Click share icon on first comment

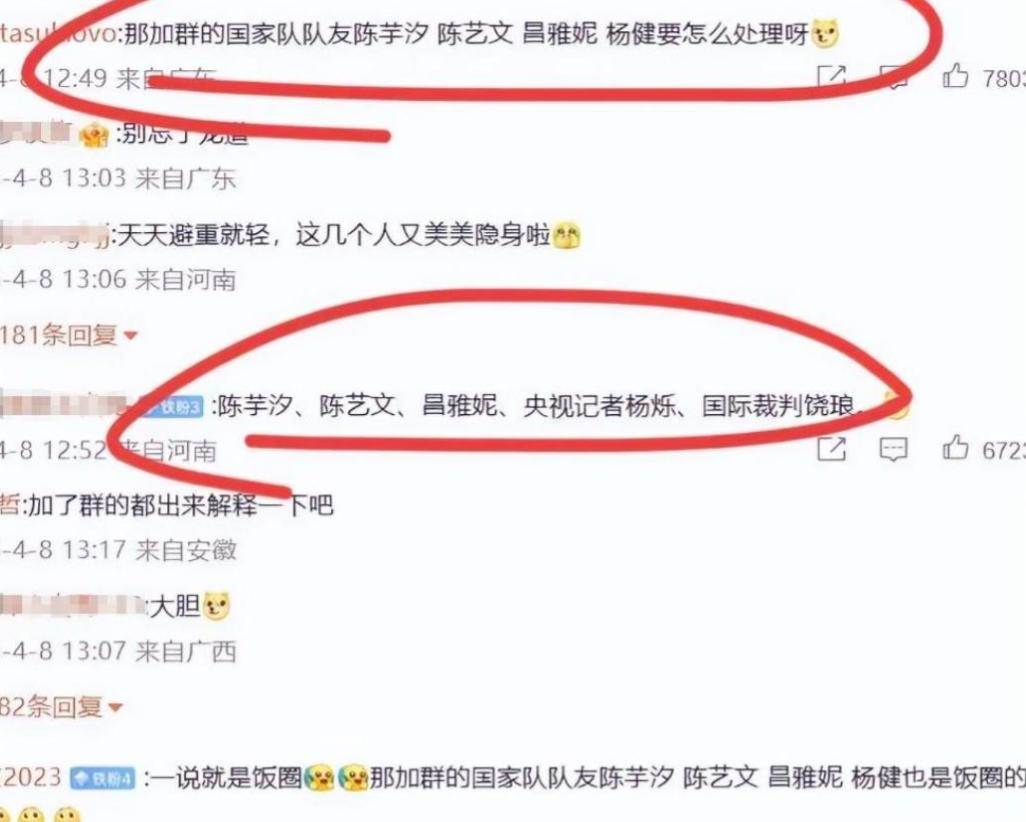tap(832, 78)
